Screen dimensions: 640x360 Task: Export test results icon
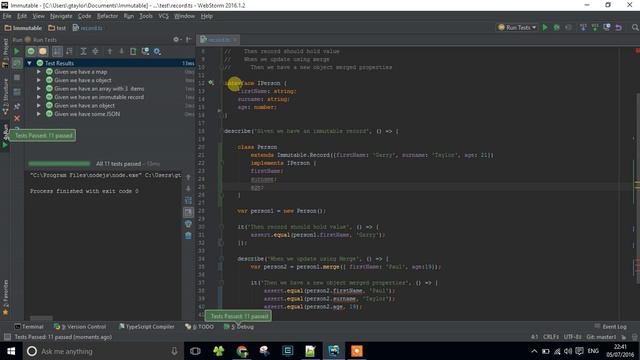point(133,51)
